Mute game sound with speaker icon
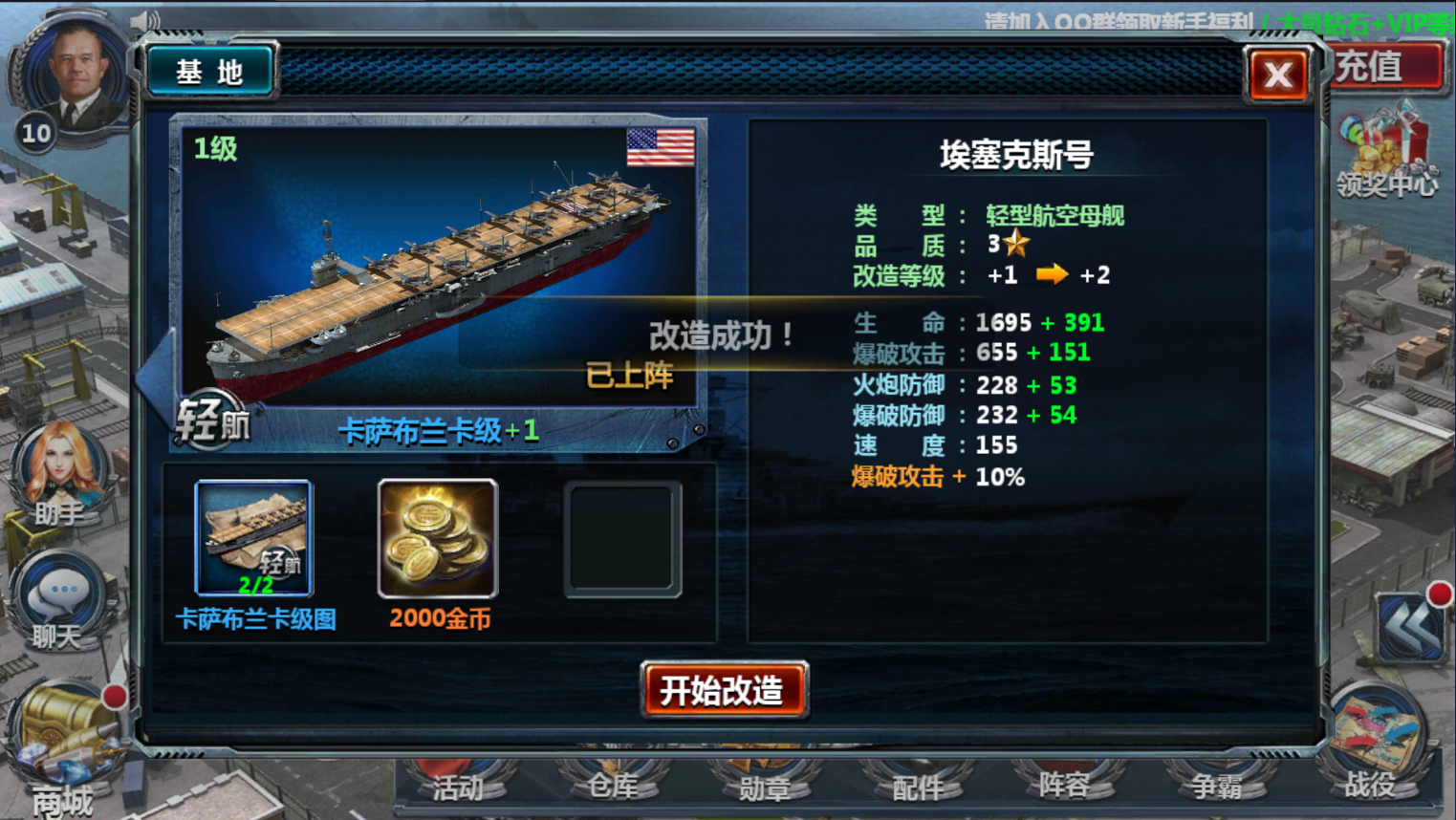 click(x=144, y=21)
